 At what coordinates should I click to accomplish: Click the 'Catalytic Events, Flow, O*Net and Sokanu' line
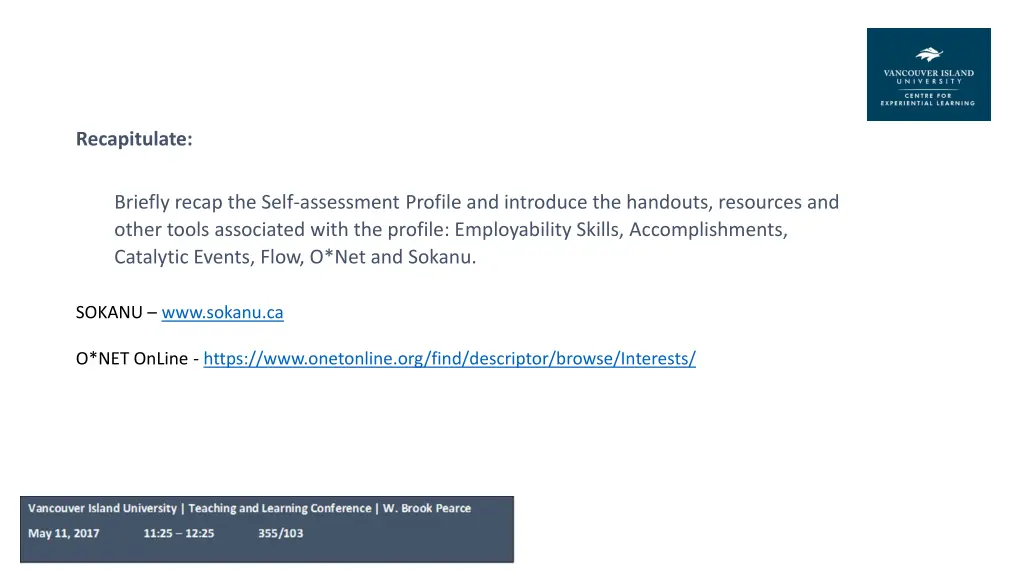(295, 257)
